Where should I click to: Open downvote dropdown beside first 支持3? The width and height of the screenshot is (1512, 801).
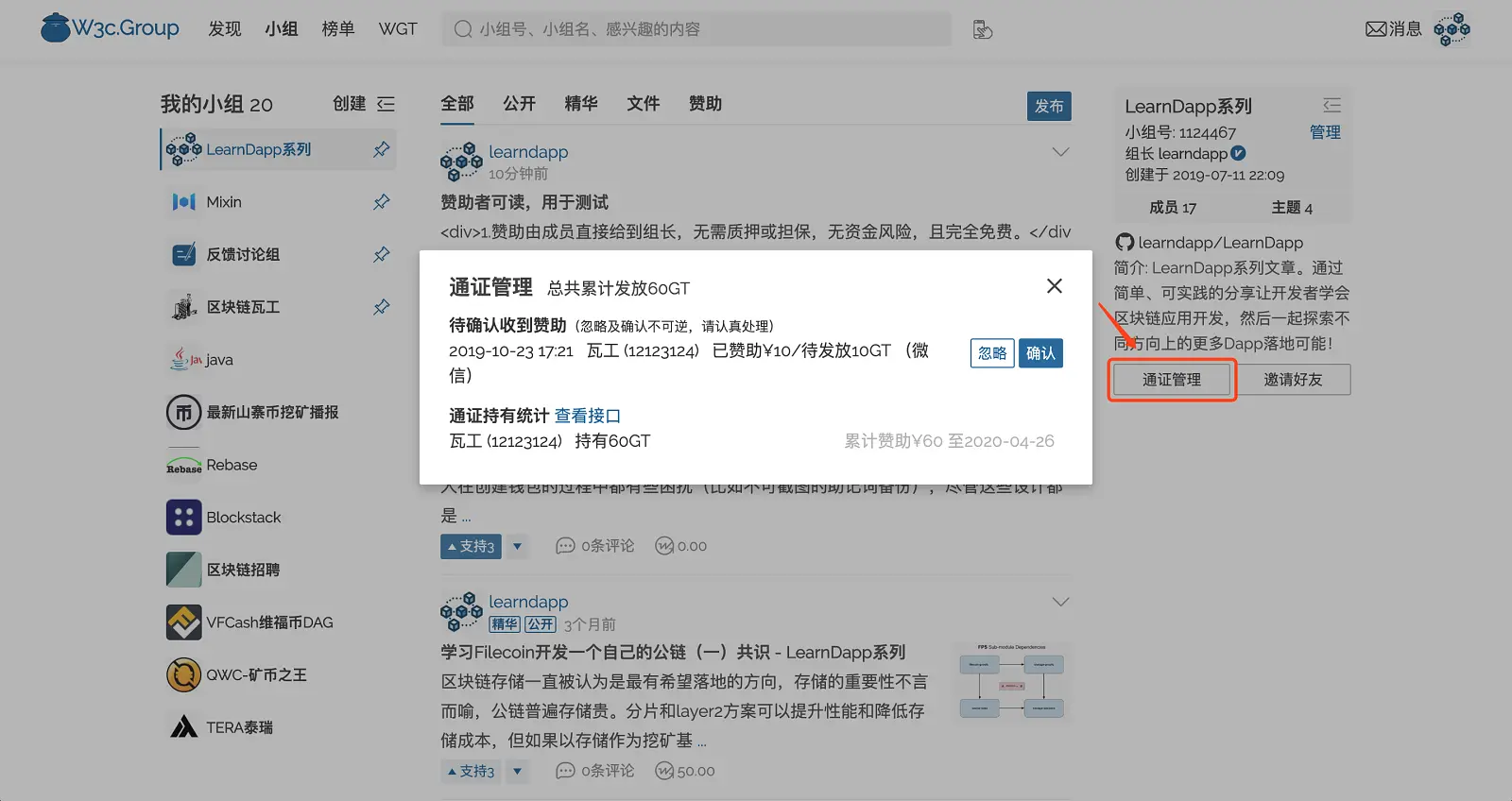[x=517, y=546]
